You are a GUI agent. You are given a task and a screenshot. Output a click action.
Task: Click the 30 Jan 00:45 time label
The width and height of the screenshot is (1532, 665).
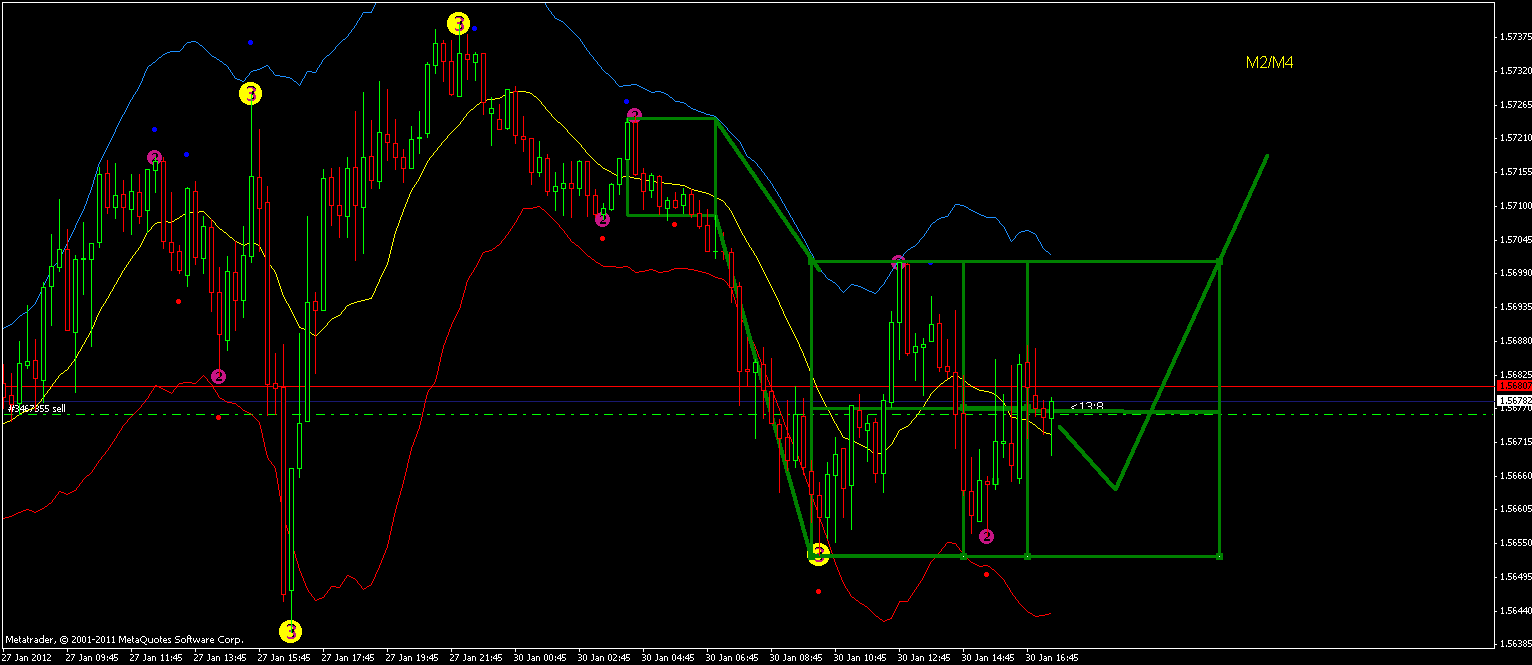tap(541, 658)
